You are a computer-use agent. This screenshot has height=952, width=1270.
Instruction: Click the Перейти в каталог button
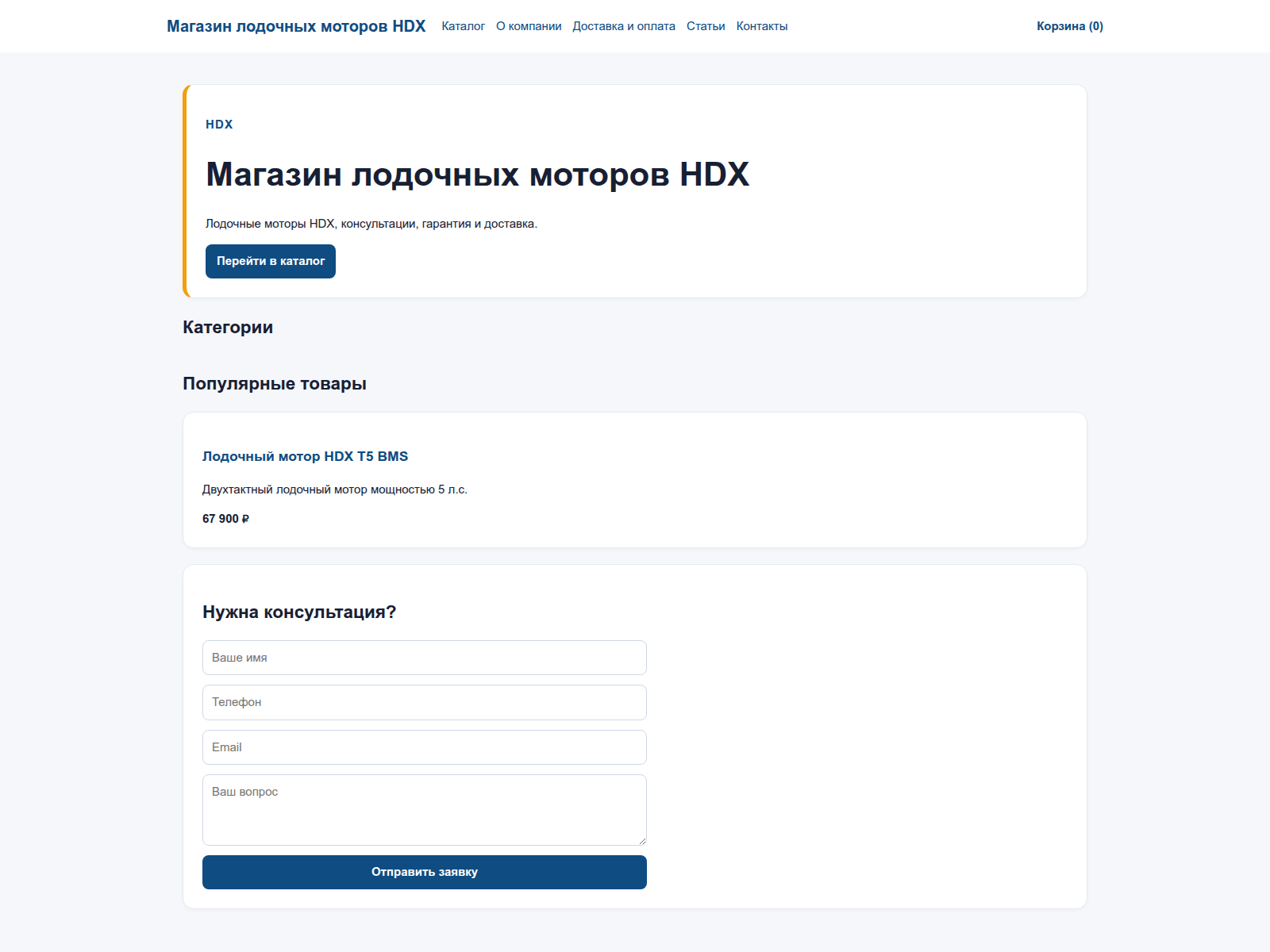coord(271,261)
